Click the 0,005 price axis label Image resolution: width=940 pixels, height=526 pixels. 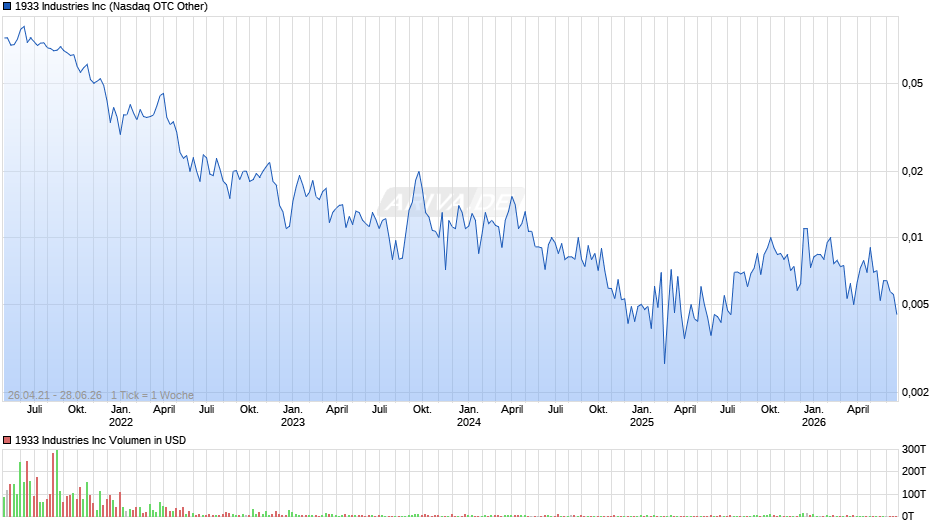pos(915,304)
